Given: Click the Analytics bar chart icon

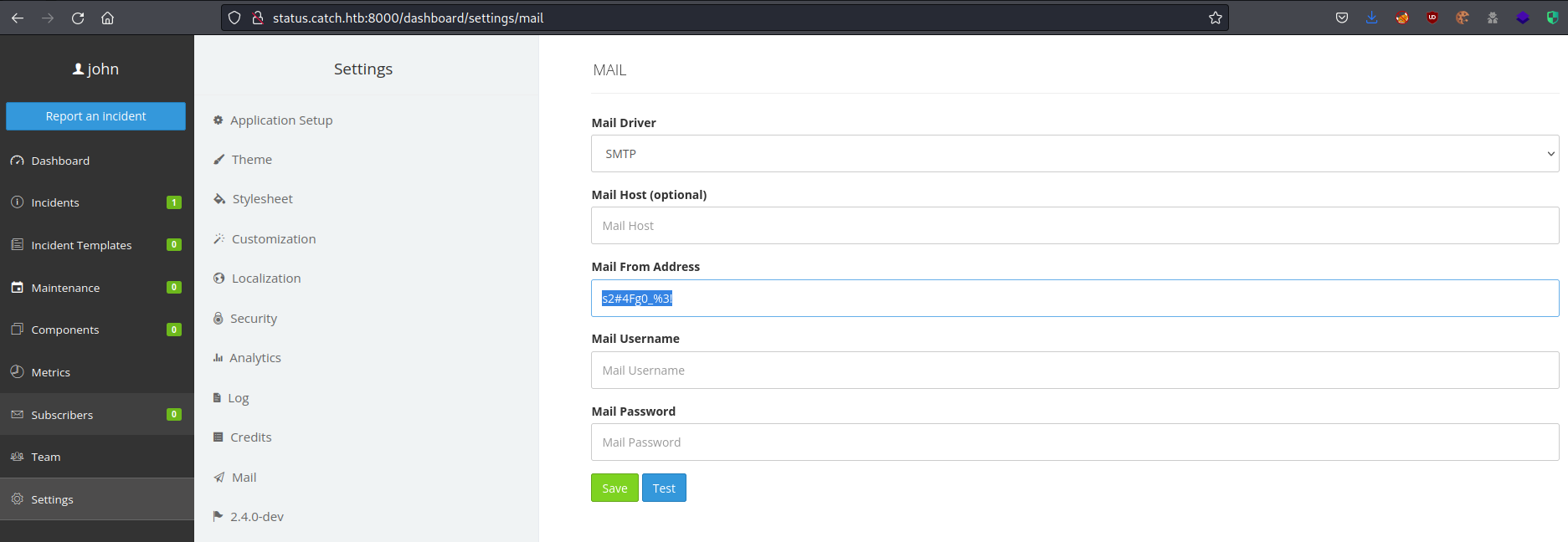Looking at the screenshot, I should (x=218, y=358).
